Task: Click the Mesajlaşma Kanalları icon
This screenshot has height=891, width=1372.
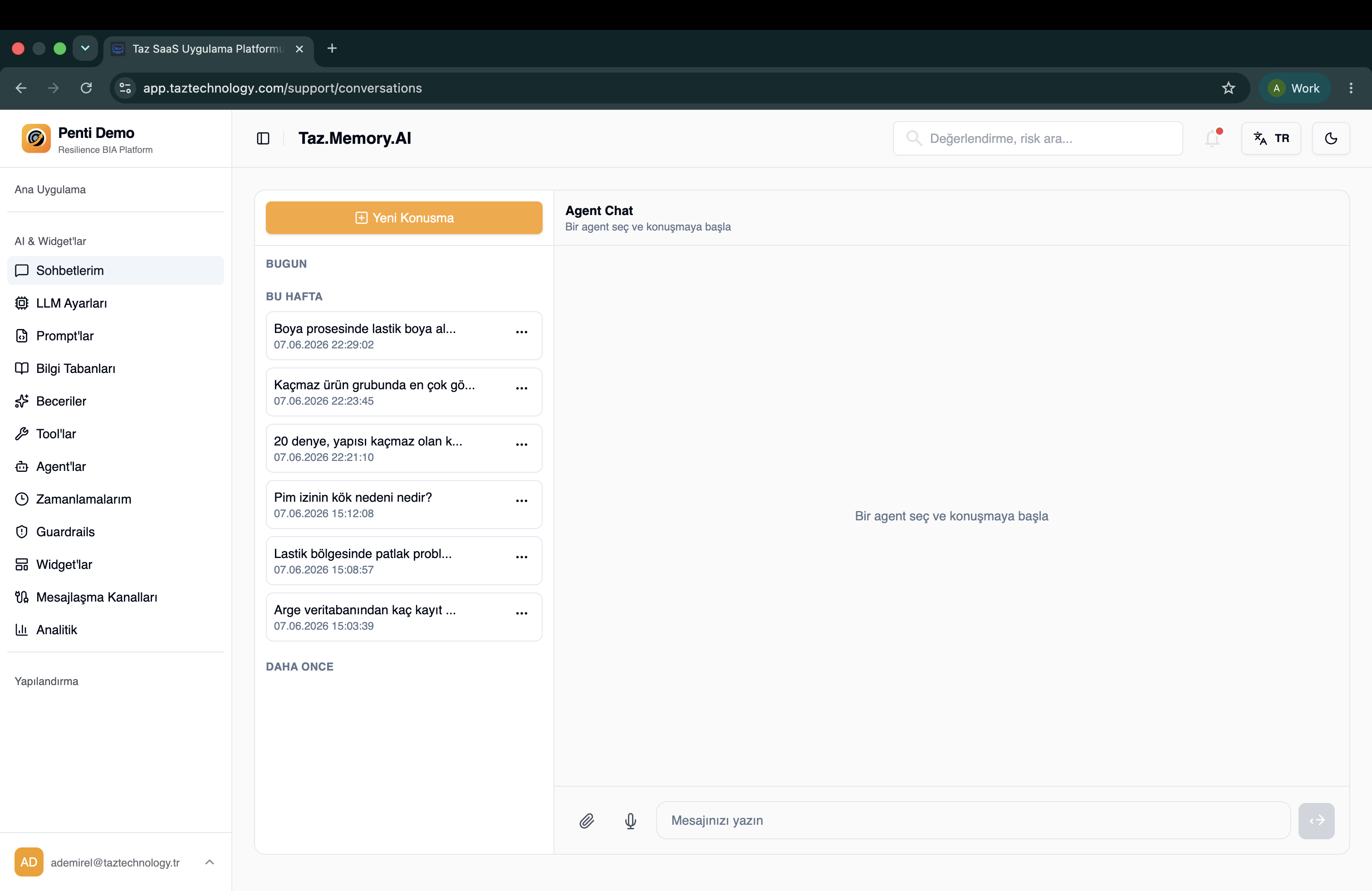Action: [x=22, y=597]
